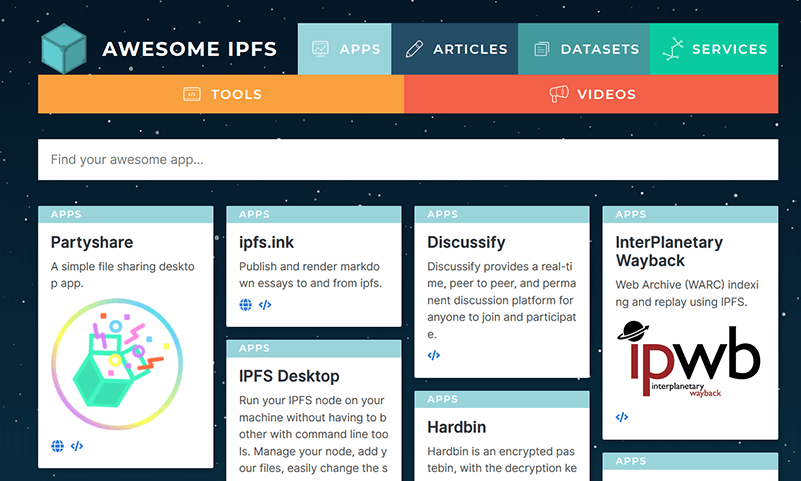Screen dimensions: 801x481
Task: Open the Hardbin card title
Action: (457, 427)
